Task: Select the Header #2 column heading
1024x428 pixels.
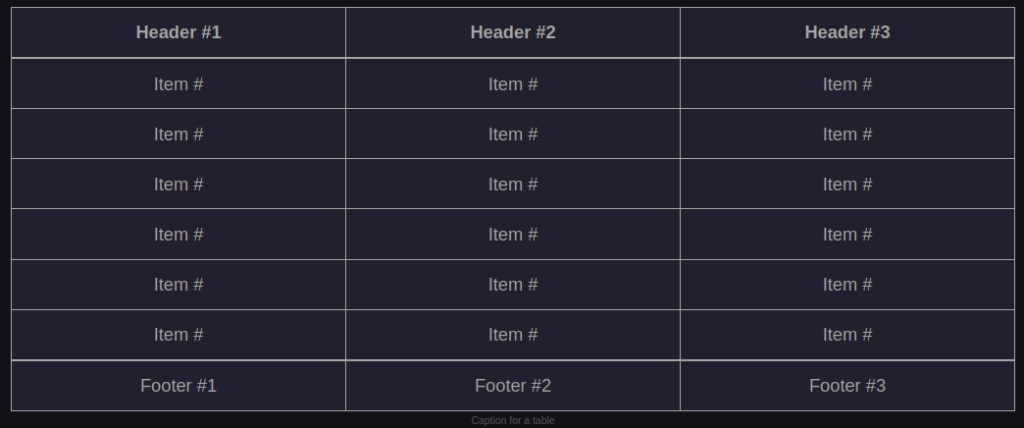Action: pyautogui.click(x=512, y=33)
